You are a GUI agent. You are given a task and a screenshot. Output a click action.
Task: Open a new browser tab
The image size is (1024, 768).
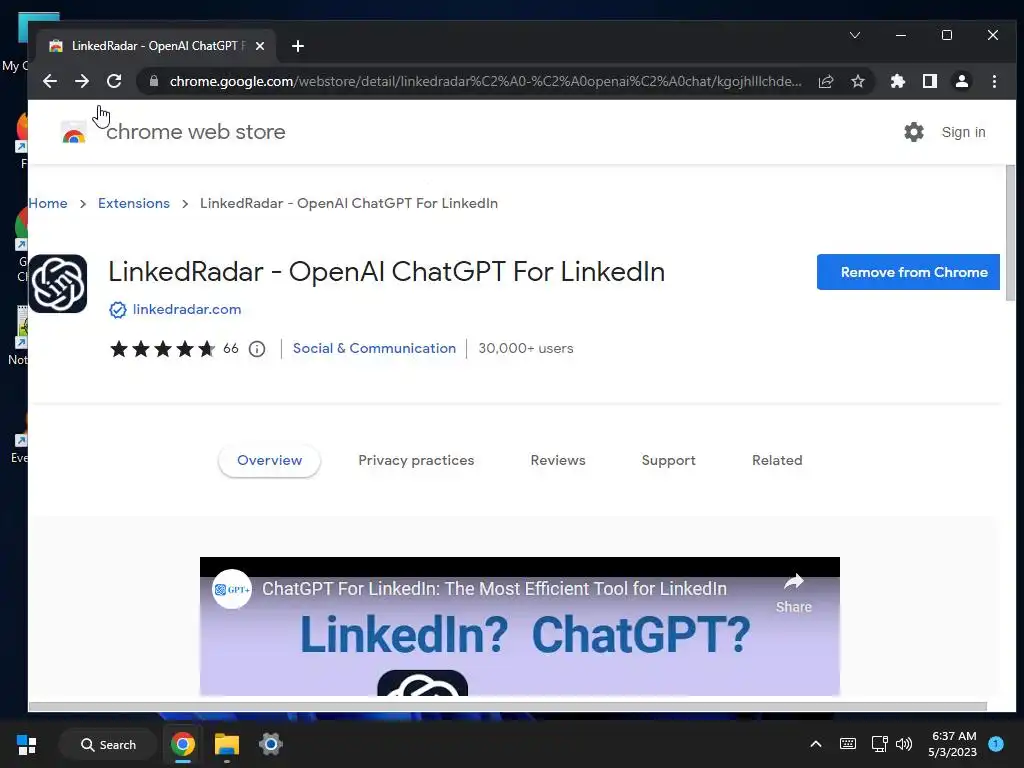pyautogui.click(x=298, y=46)
